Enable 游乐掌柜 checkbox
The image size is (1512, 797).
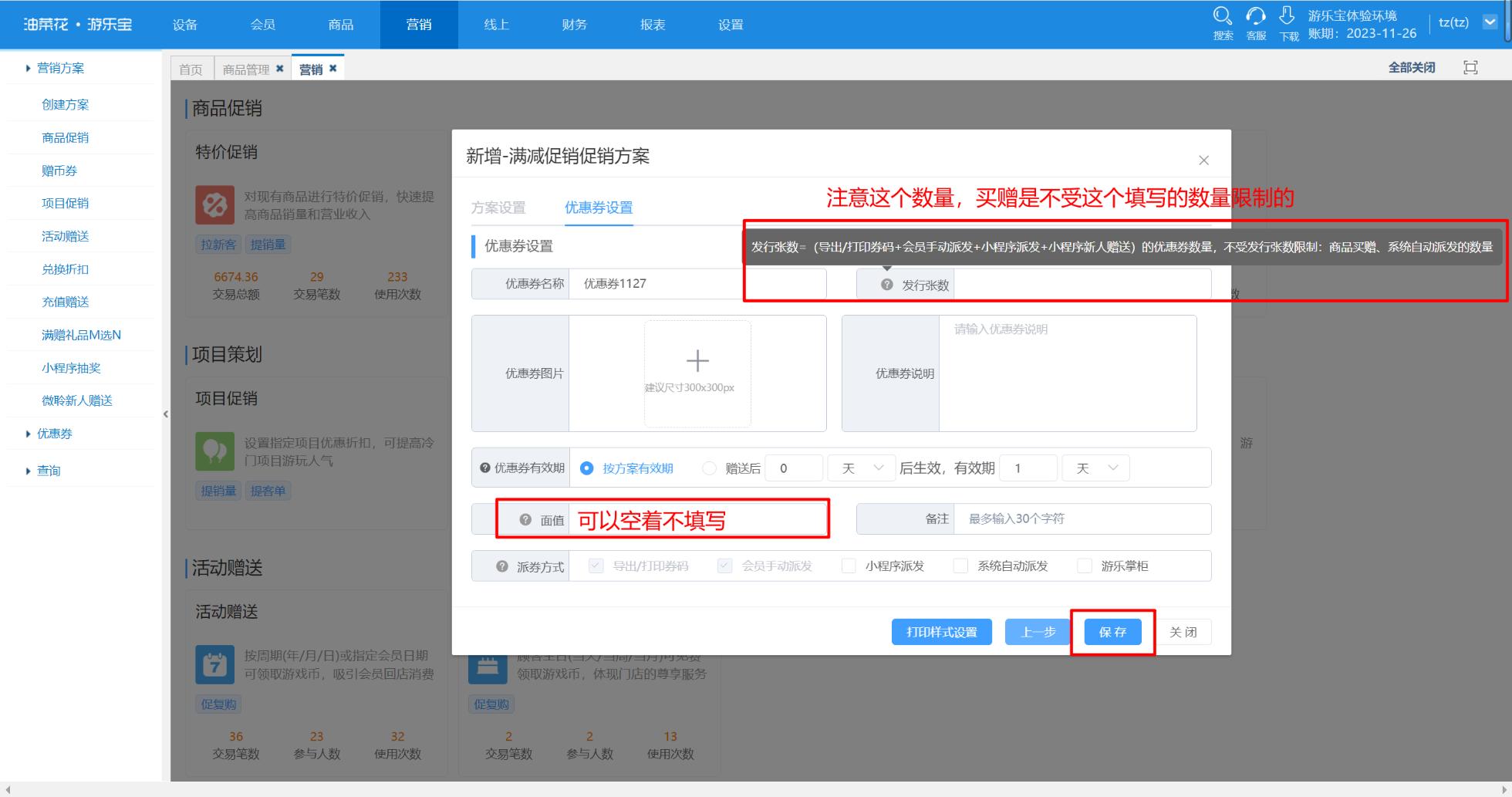point(1084,566)
